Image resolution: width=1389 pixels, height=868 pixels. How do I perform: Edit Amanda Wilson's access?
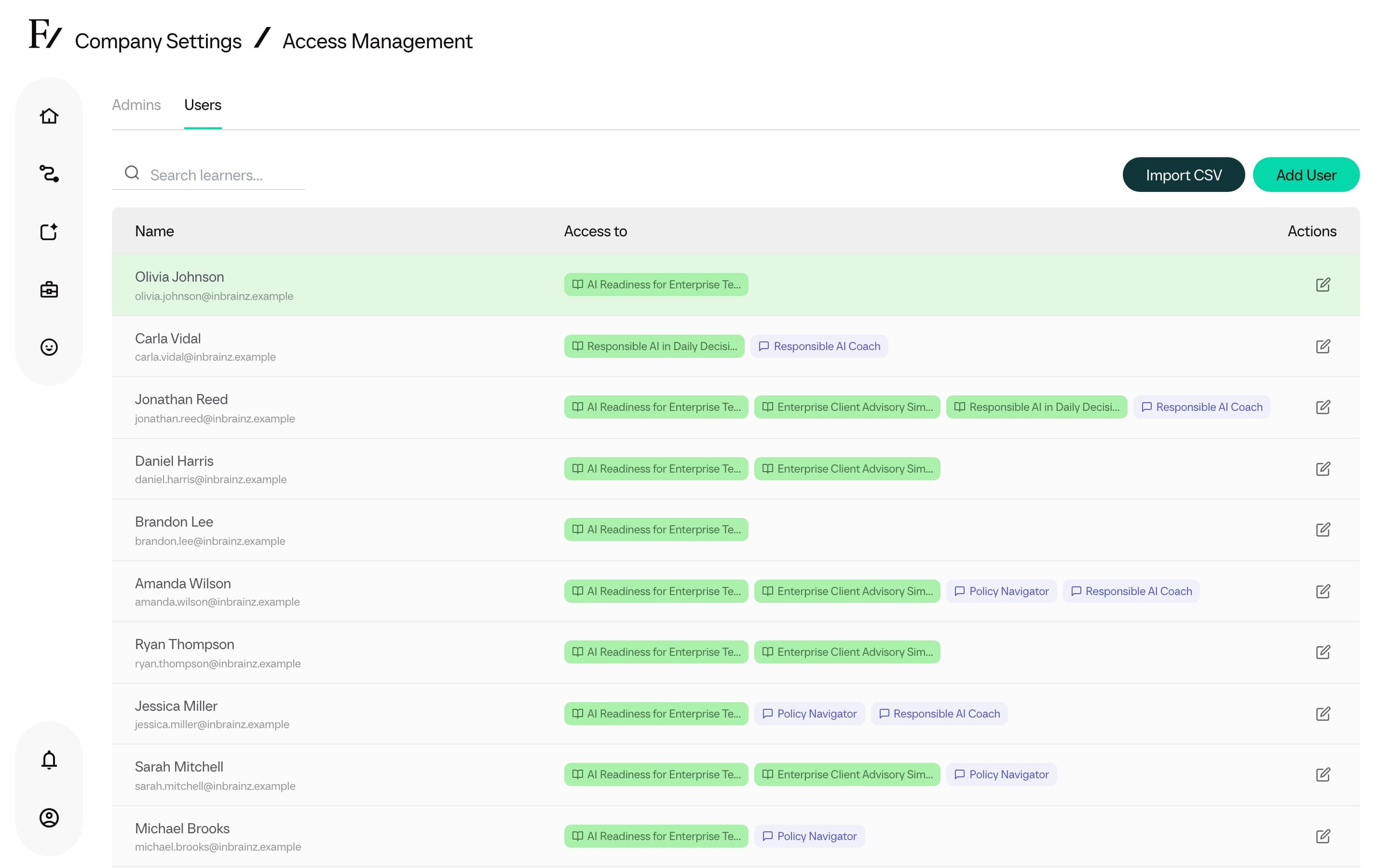coord(1322,591)
